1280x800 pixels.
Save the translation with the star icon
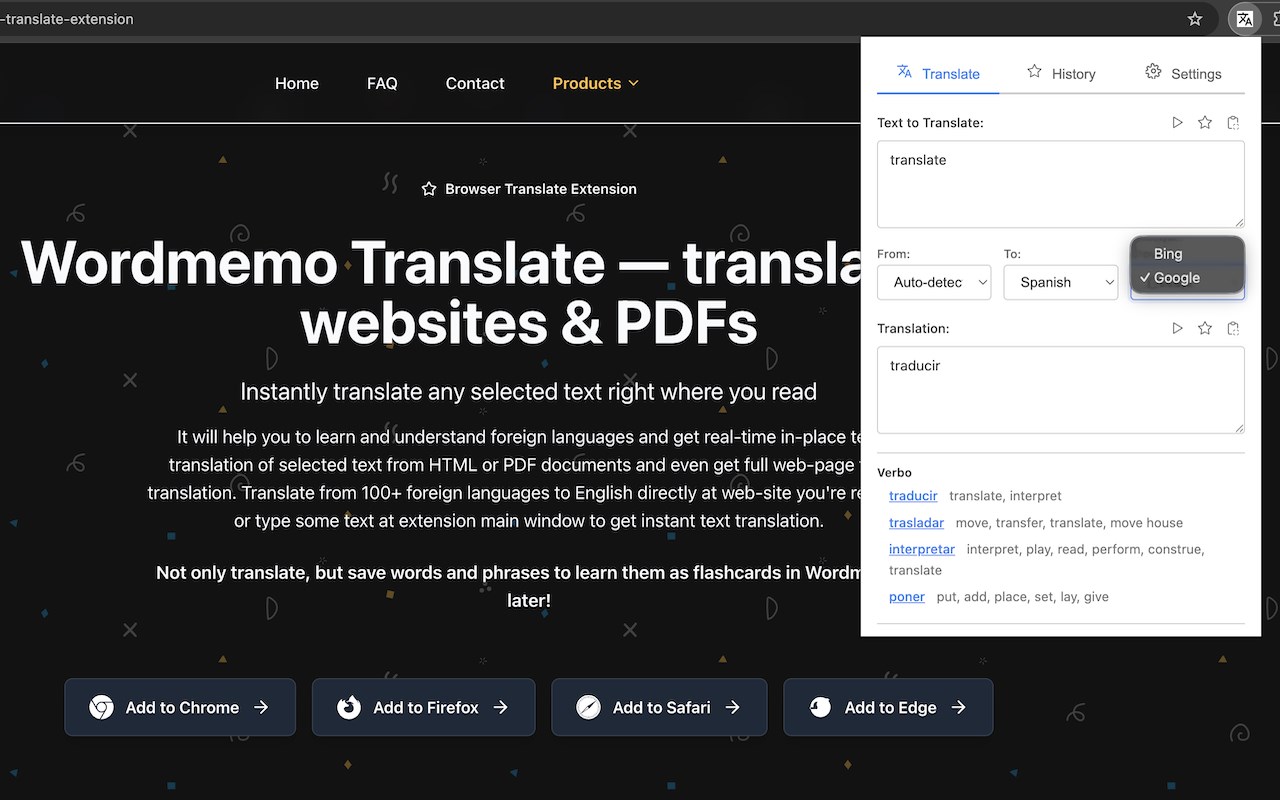[x=1205, y=328]
